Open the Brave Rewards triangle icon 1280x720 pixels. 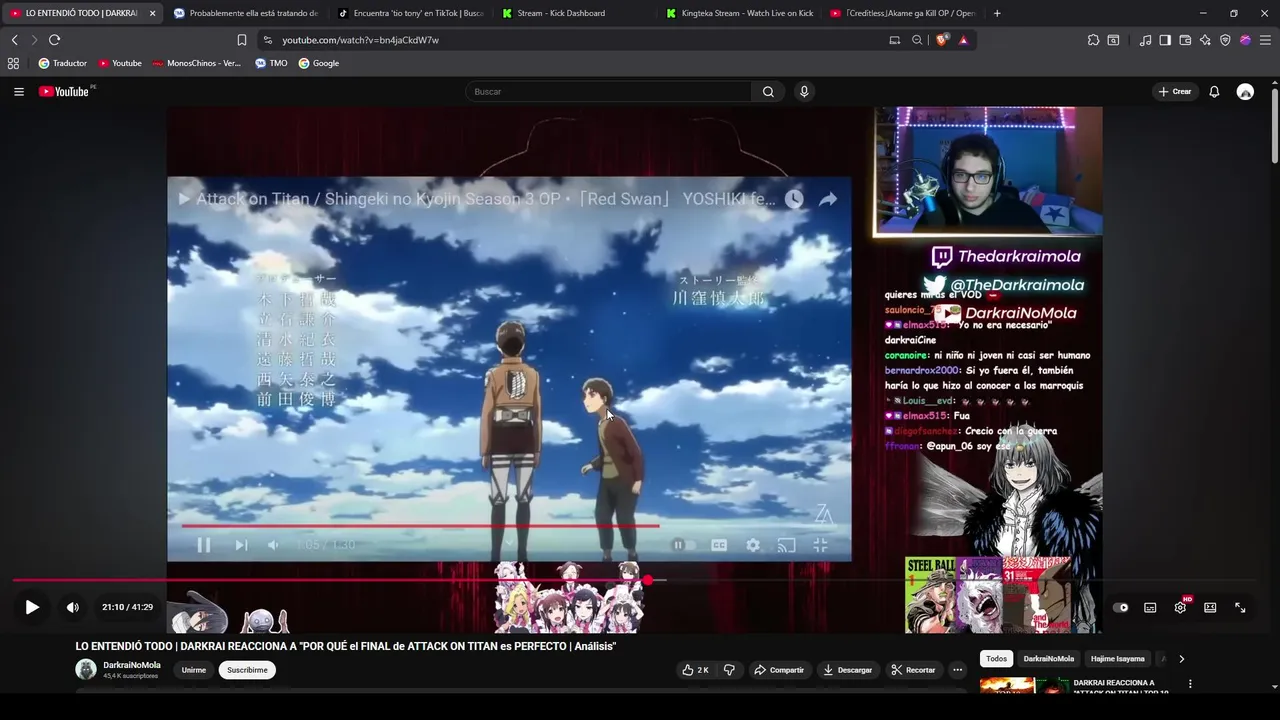tap(963, 40)
